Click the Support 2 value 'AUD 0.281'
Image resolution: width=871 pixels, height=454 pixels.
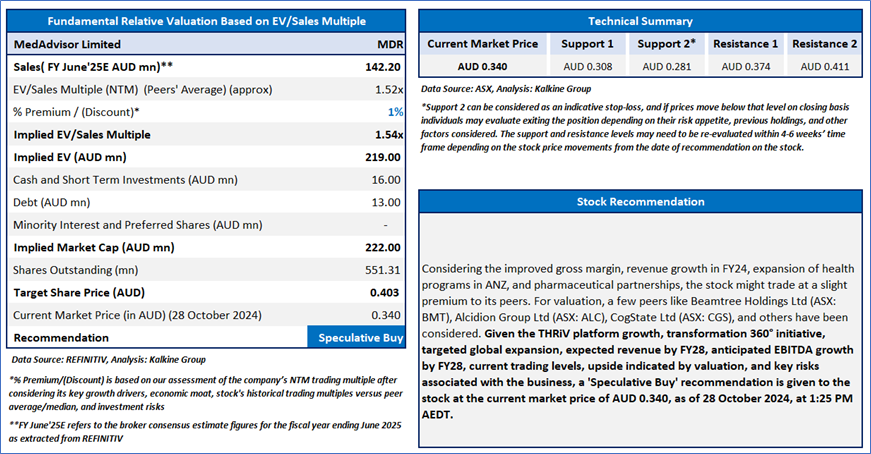(667, 67)
